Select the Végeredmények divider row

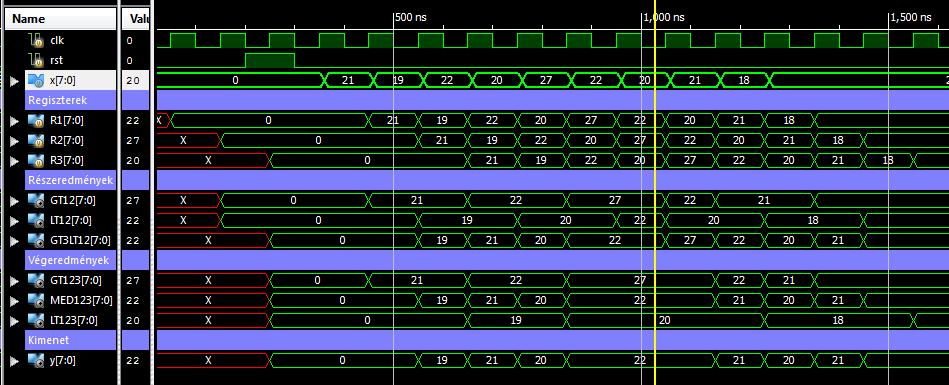[x=61, y=260]
